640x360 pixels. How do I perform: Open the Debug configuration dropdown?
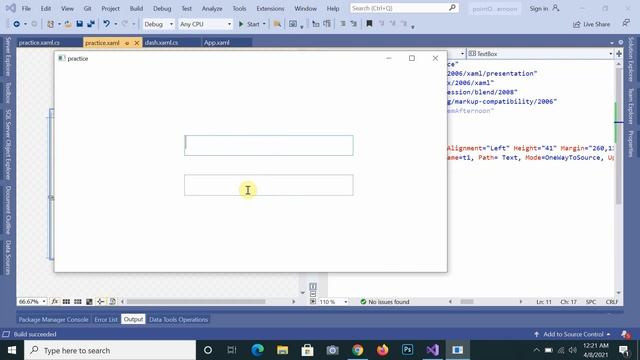pyautogui.click(x=158, y=24)
